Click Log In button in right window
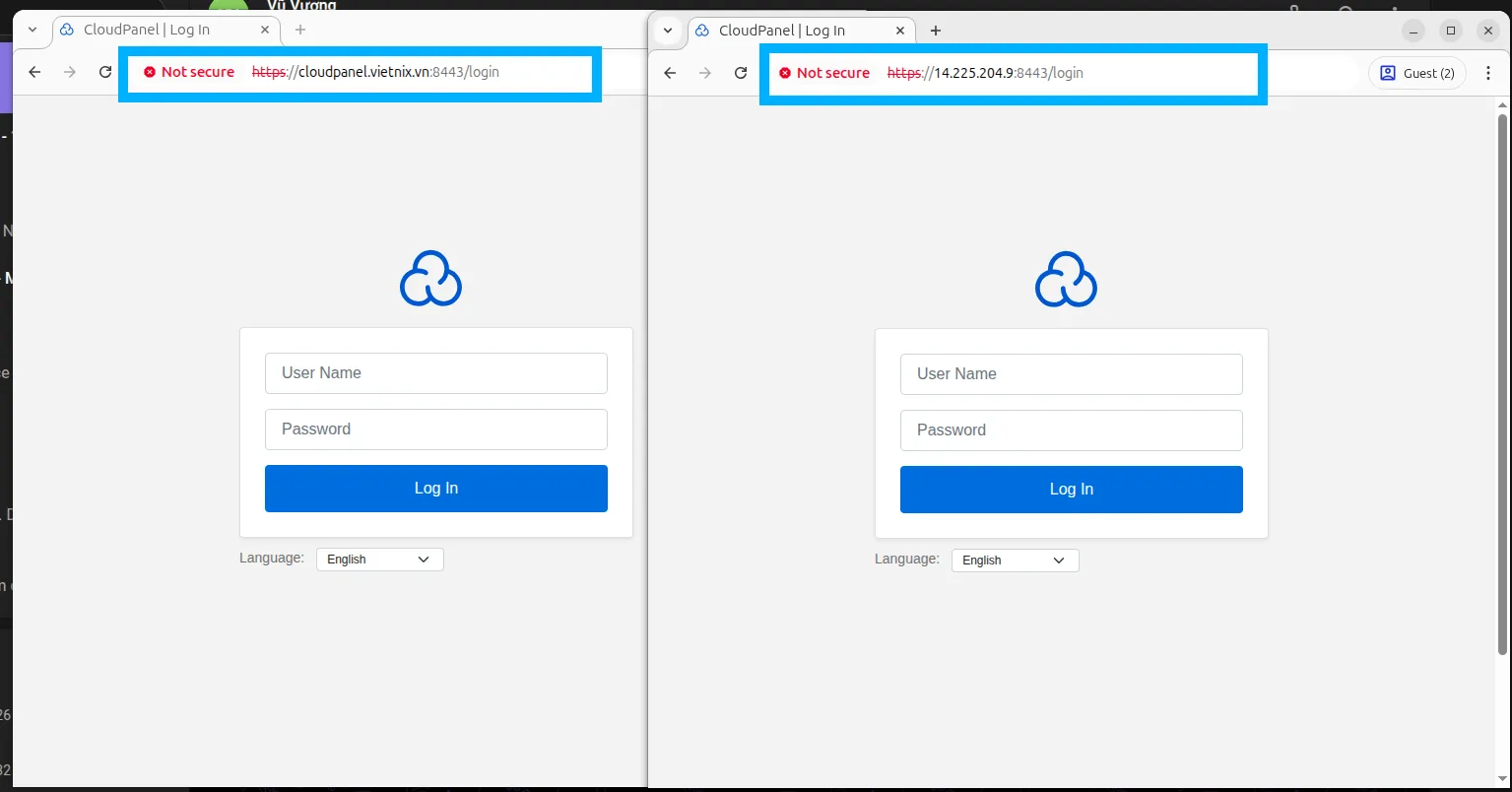This screenshot has height=792, width=1512. click(x=1072, y=490)
